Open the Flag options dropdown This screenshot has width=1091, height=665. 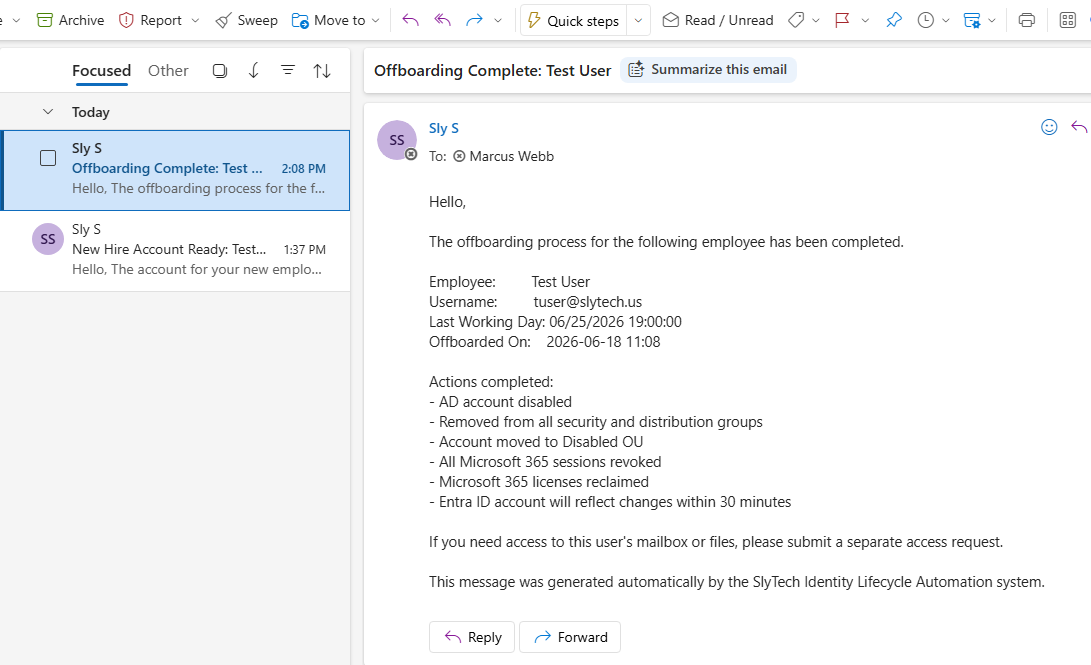(x=866, y=20)
